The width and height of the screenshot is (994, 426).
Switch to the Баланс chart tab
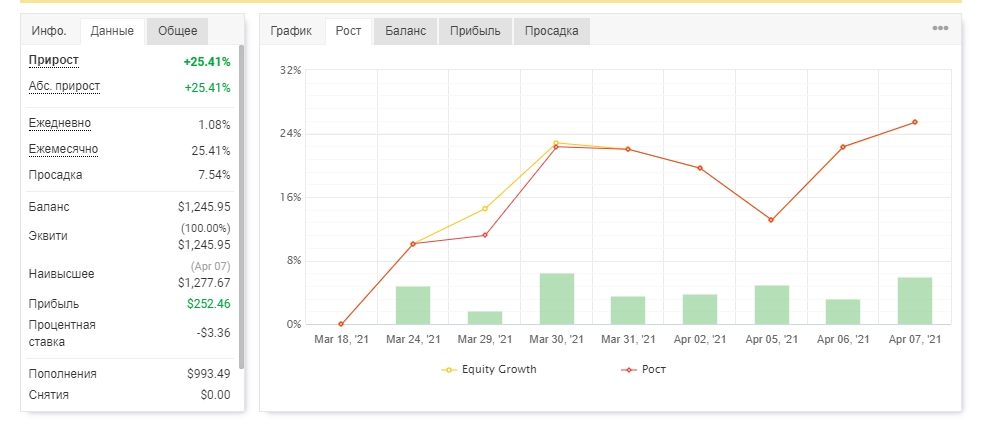(x=406, y=31)
